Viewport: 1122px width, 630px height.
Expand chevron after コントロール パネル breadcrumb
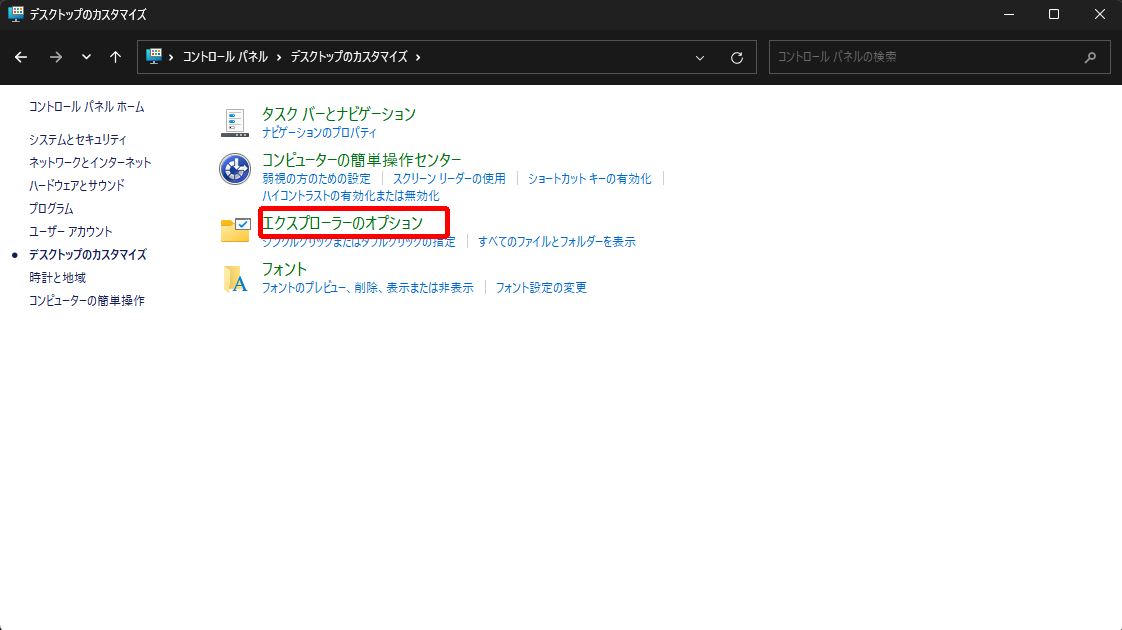pos(278,57)
